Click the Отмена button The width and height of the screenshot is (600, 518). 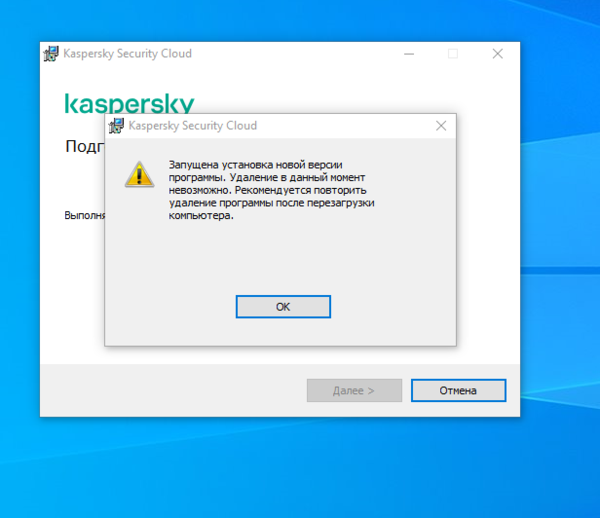coord(458,390)
